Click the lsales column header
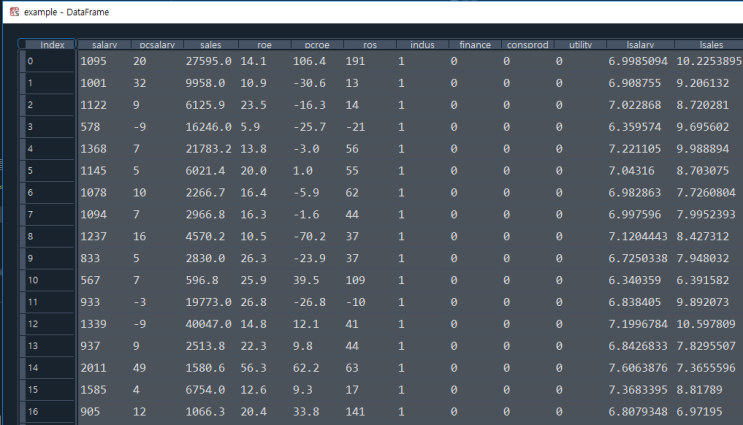The width and height of the screenshot is (743, 425). point(711,44)
